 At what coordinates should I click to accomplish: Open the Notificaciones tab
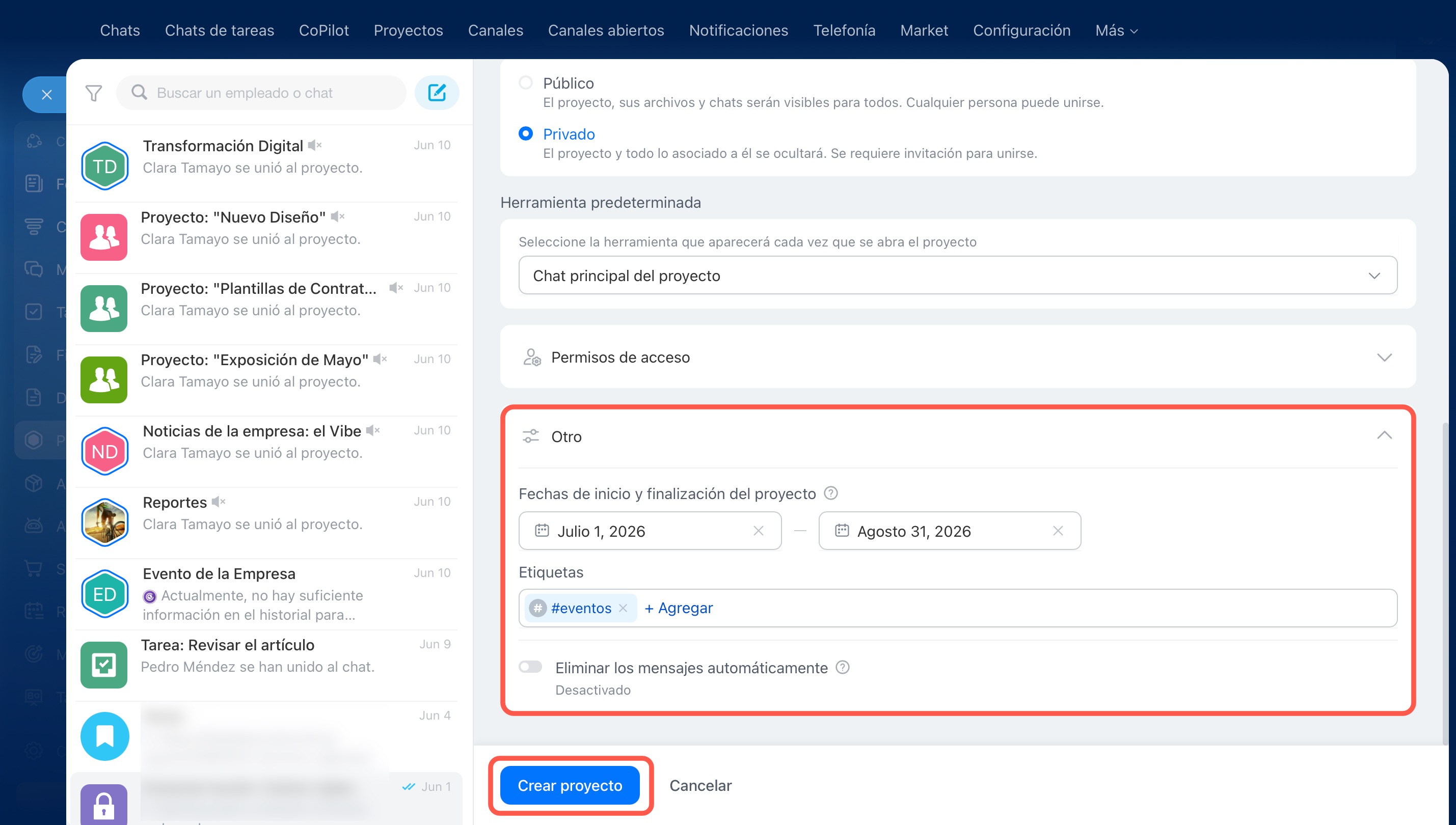point(739,31)
